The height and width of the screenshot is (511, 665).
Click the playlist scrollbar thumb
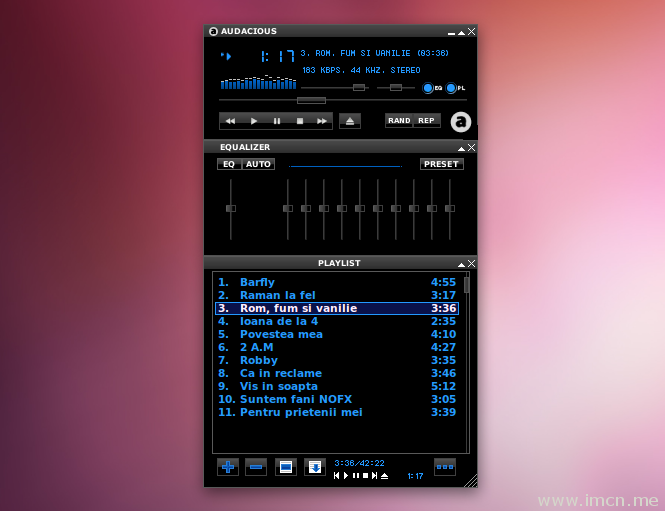tap(467, 285)
